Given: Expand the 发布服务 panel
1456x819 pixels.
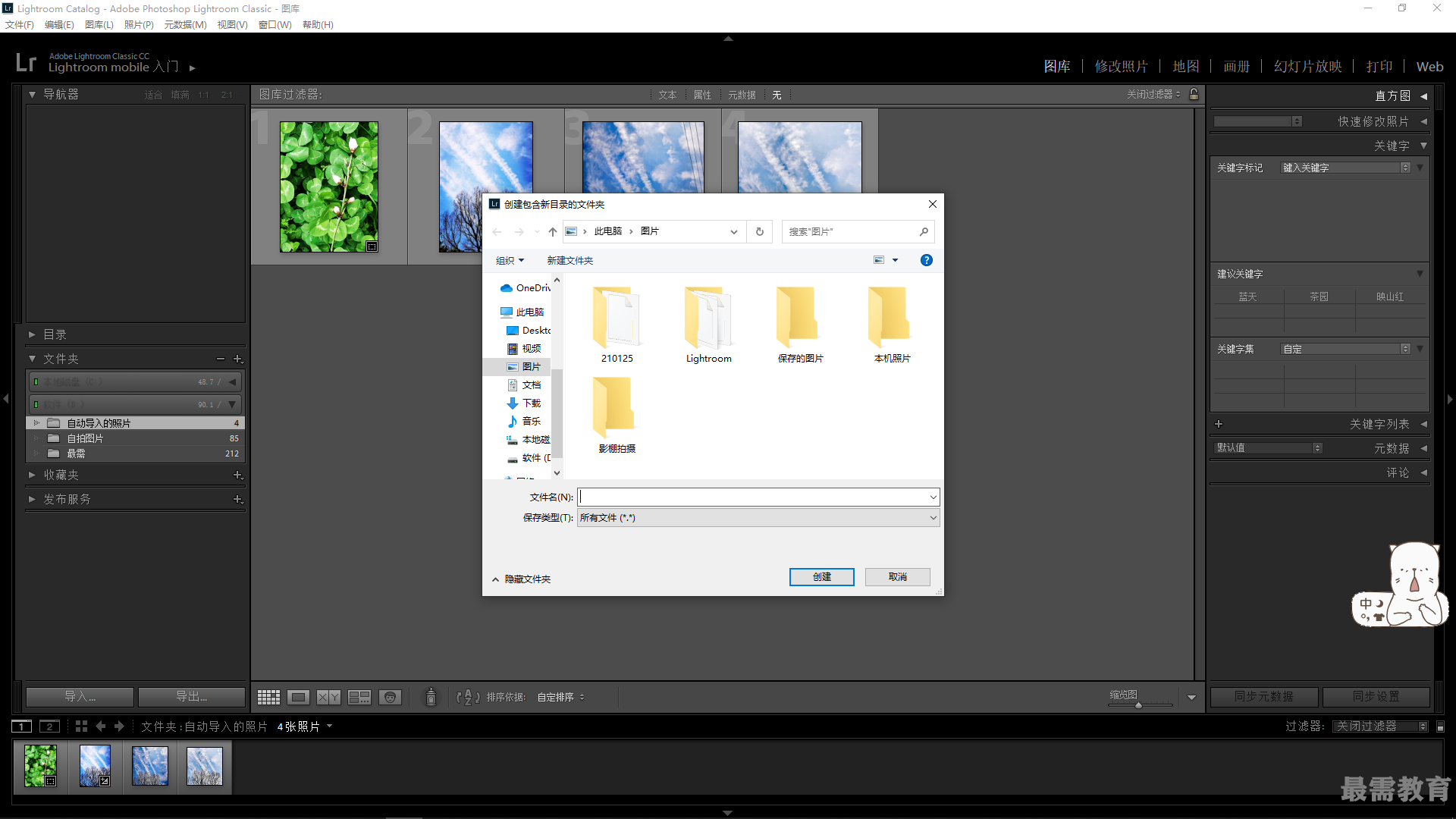Looking at the screenshot, I should (33, 499).
